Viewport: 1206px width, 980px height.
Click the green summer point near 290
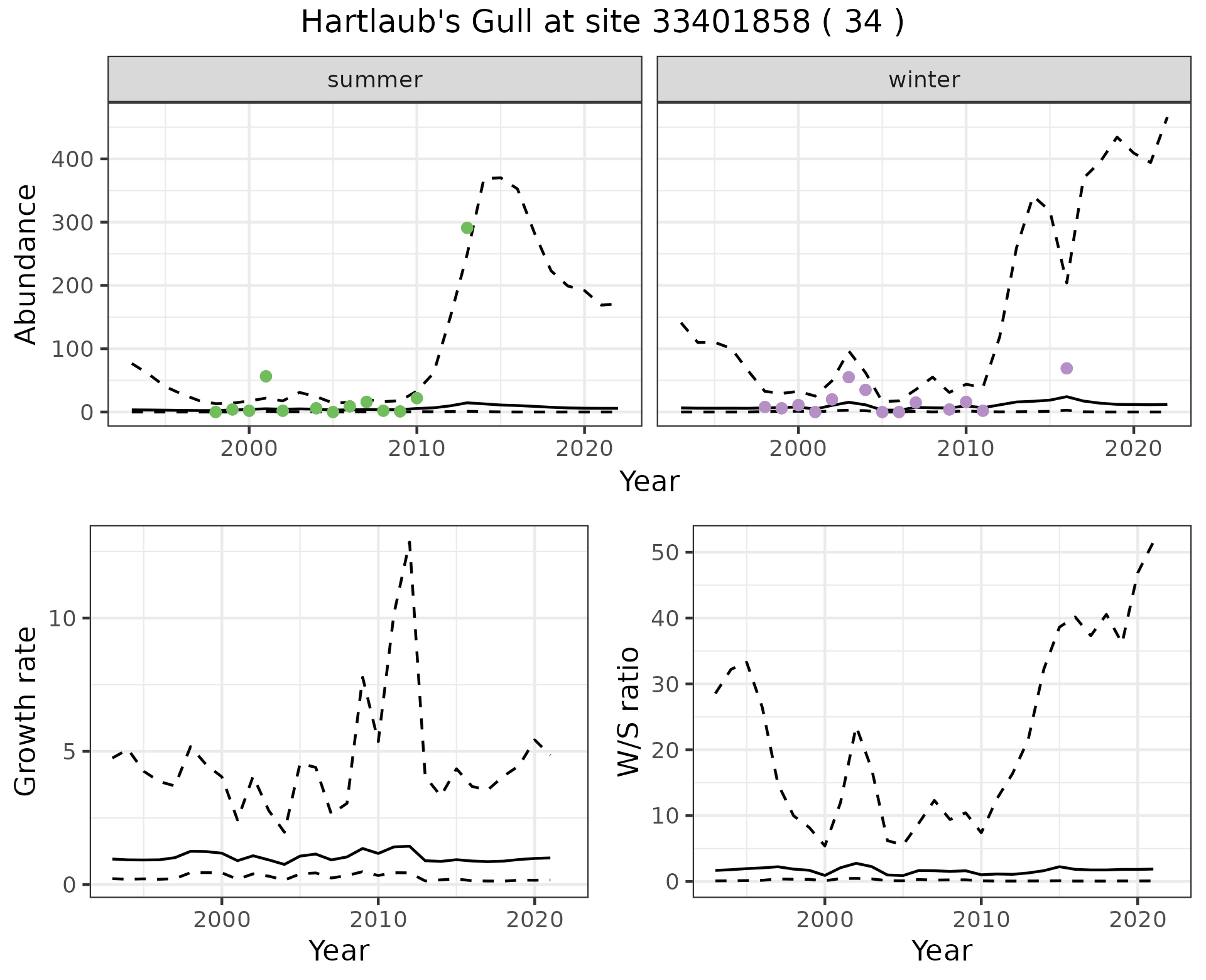pos(467,228)
